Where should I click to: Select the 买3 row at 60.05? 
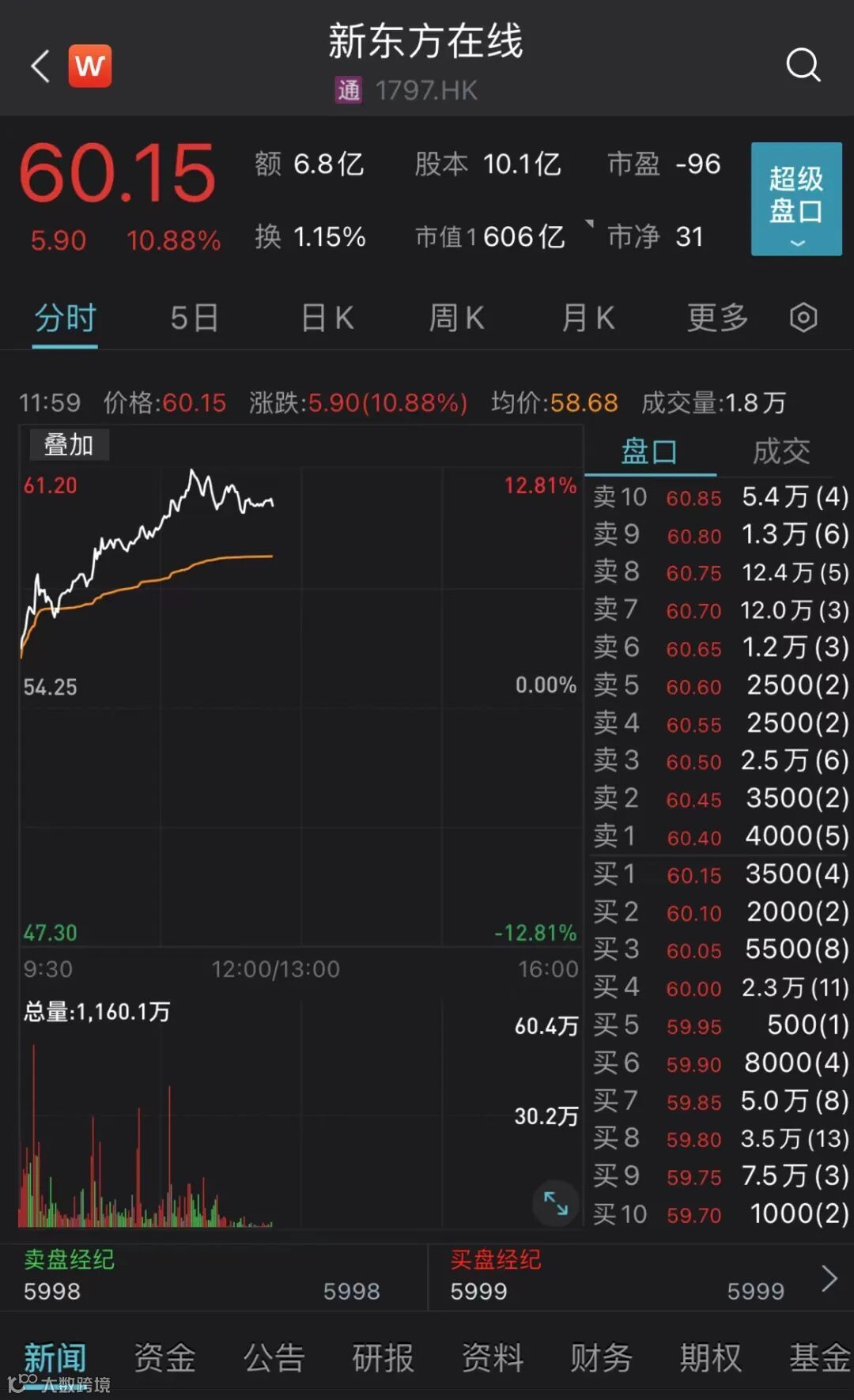point(720,949)
